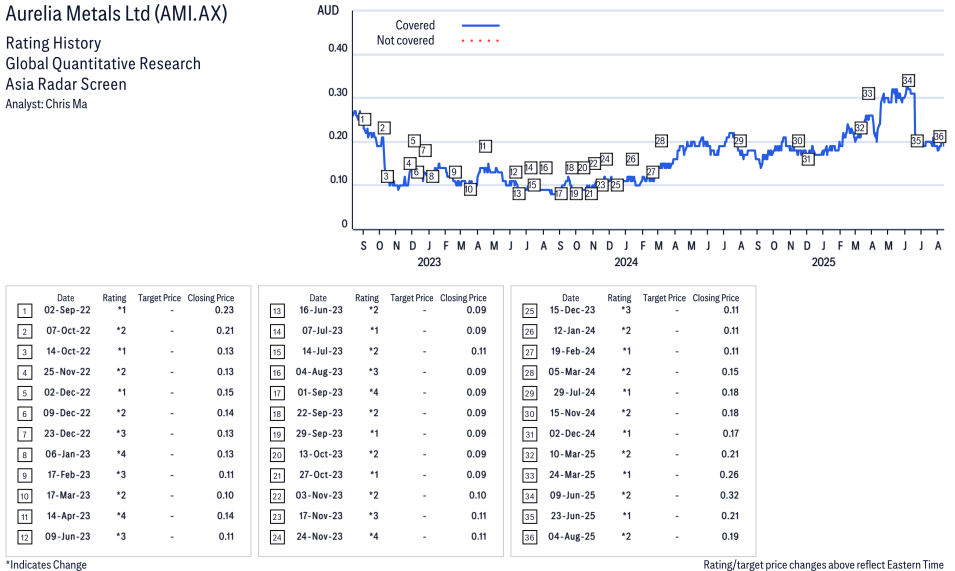Click the '01-Sep-23' date cell
This screenshot has width=955, height=571.
click(320, 393)
